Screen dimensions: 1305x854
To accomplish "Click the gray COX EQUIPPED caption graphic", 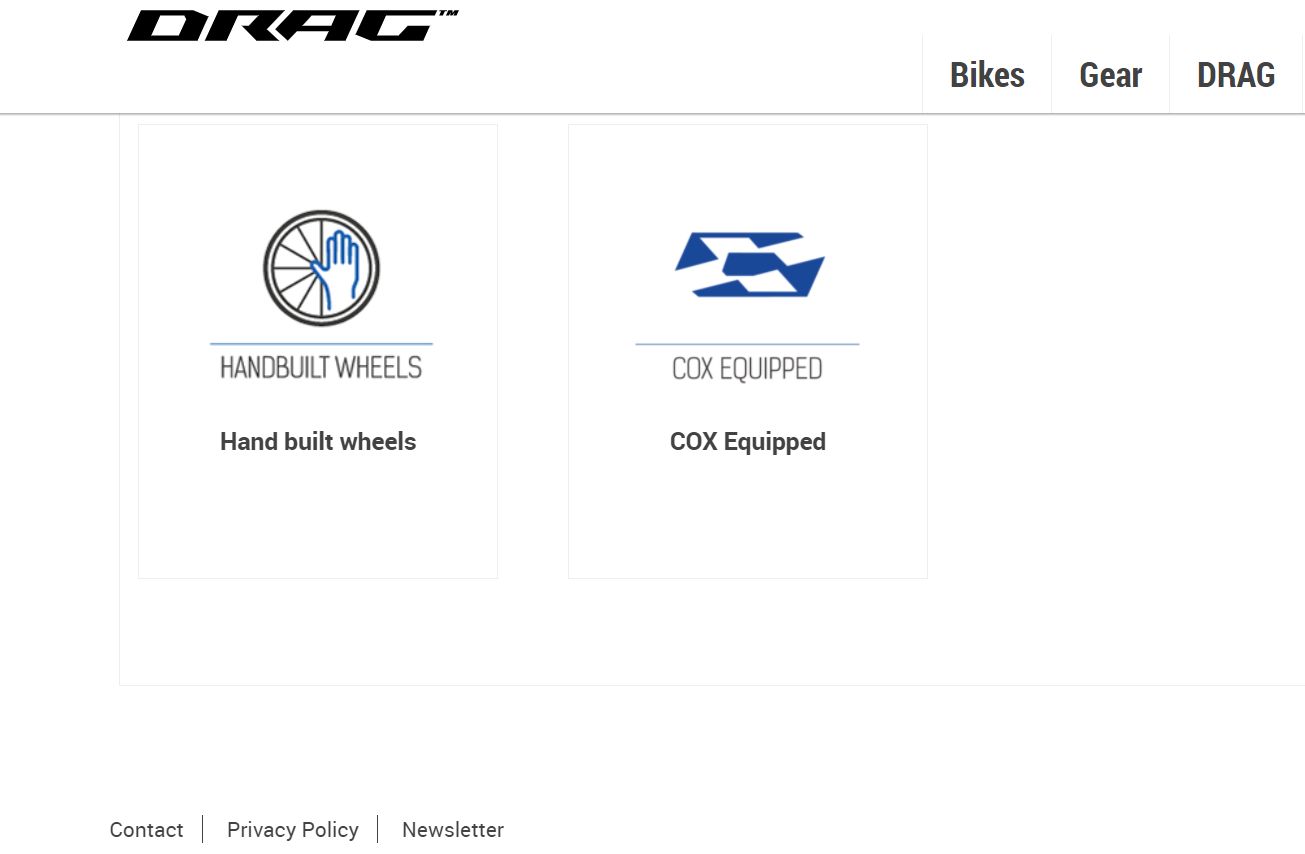I will pos(747,369).
